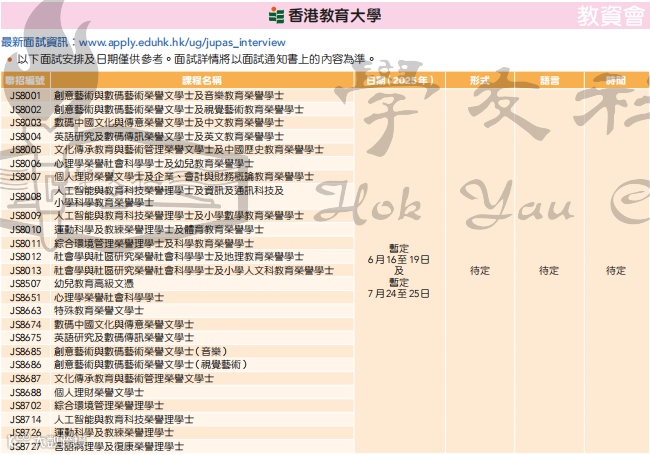Select the 時間 column header
This screenshot has width=650, height=455.
(616, 80)
